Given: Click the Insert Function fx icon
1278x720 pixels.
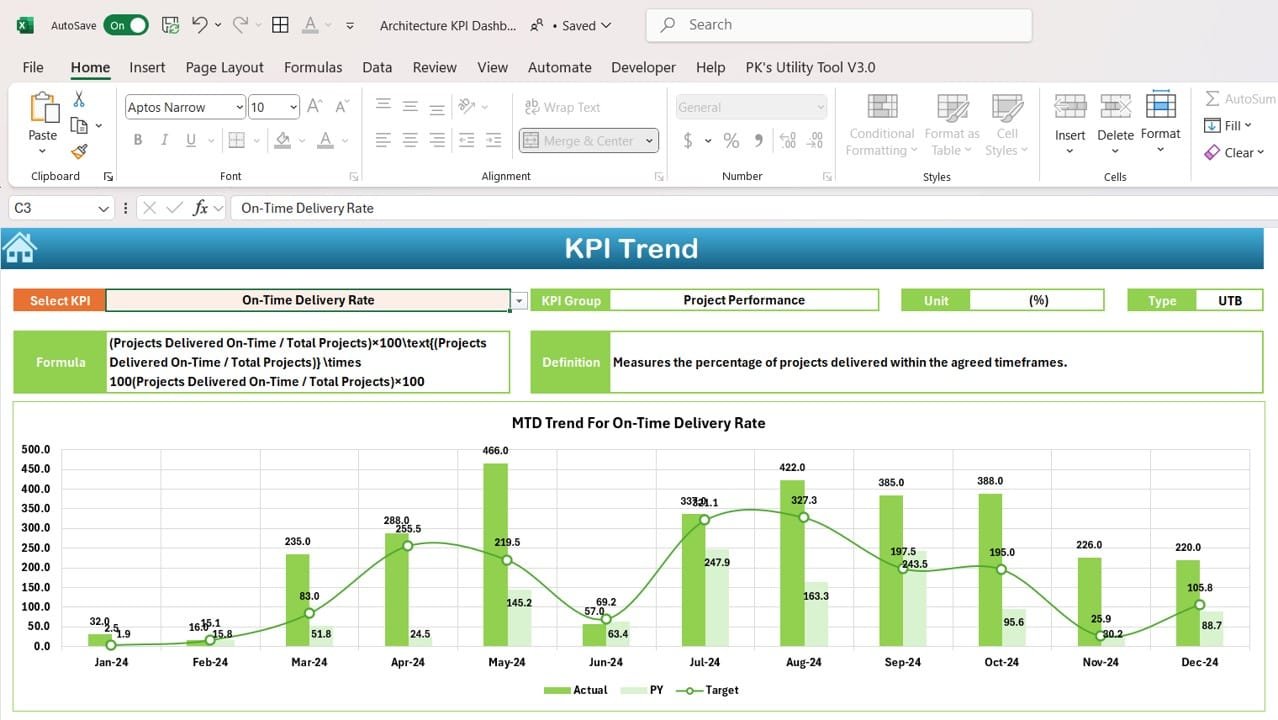Looking at the screenshot, I should pyautogui.click(x=200, y=208).
